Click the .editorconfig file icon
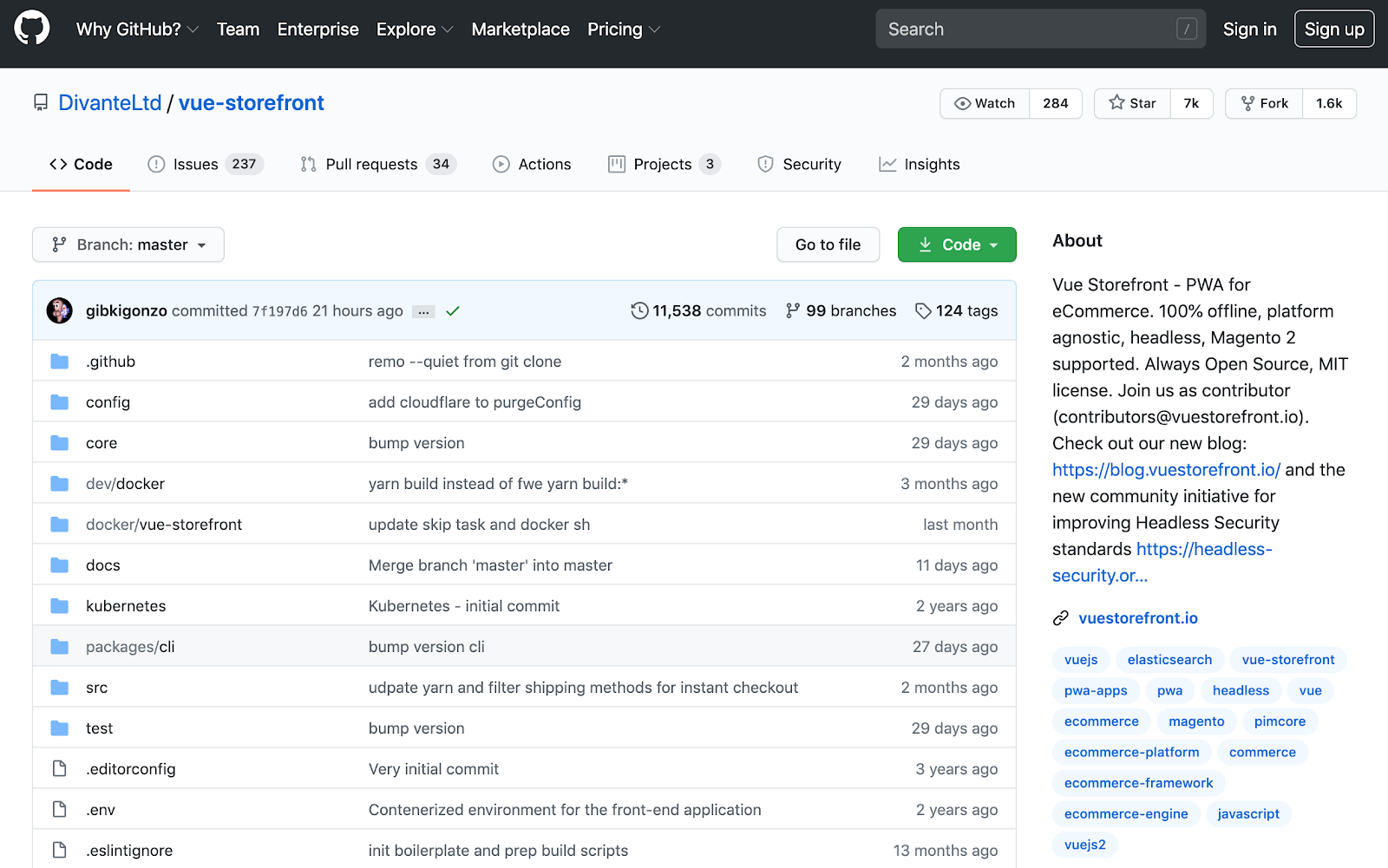The image size is (1388, 868). tap(59, 769)
